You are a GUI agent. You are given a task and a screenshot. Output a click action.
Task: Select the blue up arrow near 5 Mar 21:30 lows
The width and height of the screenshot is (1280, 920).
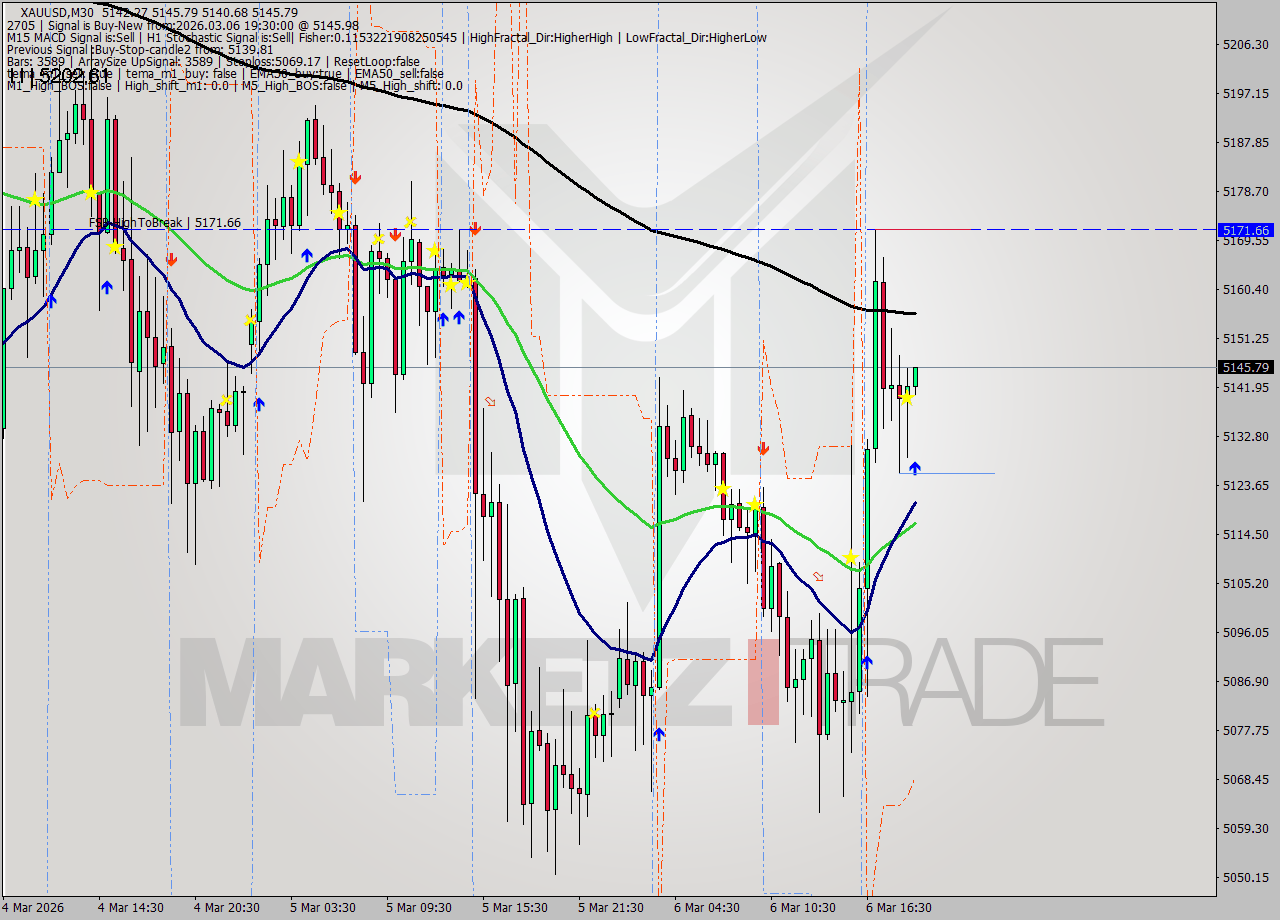[657, 733]
